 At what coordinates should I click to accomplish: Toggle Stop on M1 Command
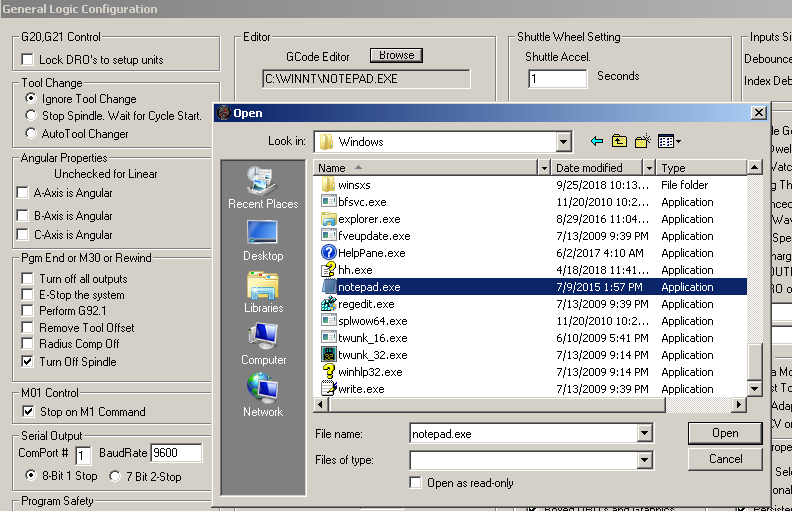28,412
